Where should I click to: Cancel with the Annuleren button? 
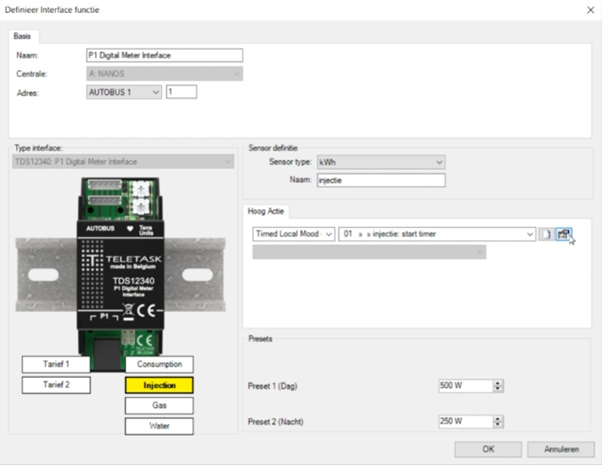point(561,449)
